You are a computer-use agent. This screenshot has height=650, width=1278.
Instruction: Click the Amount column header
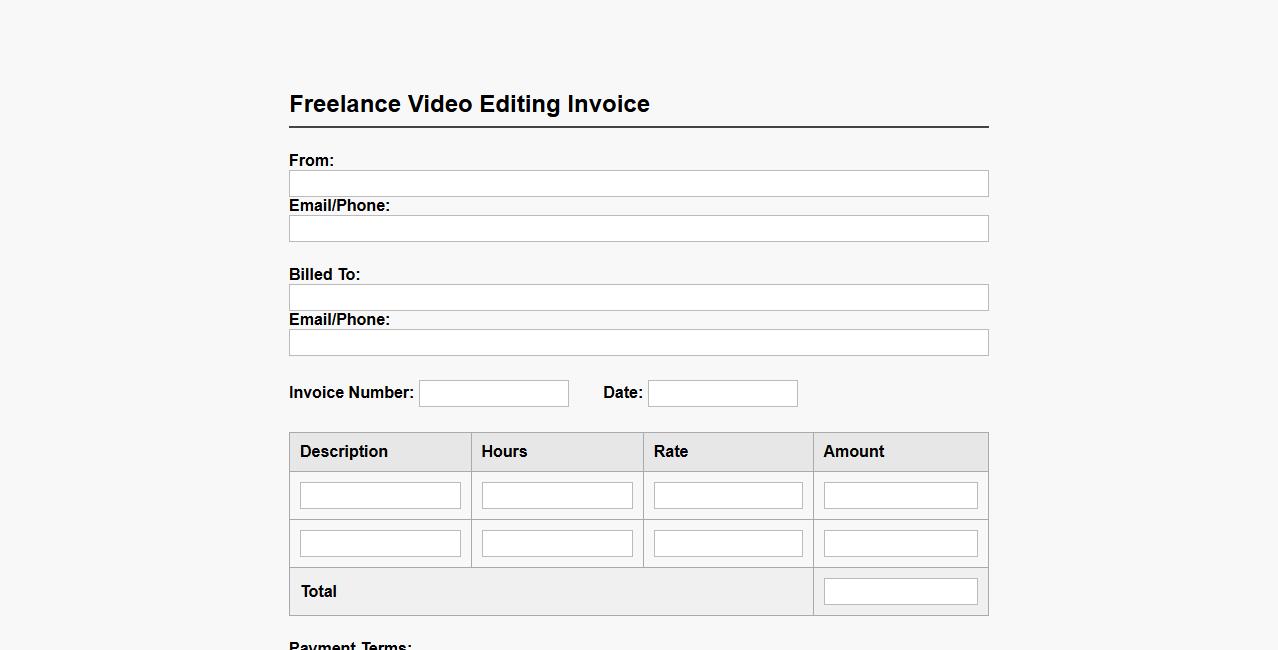click(x=854, y=452)
